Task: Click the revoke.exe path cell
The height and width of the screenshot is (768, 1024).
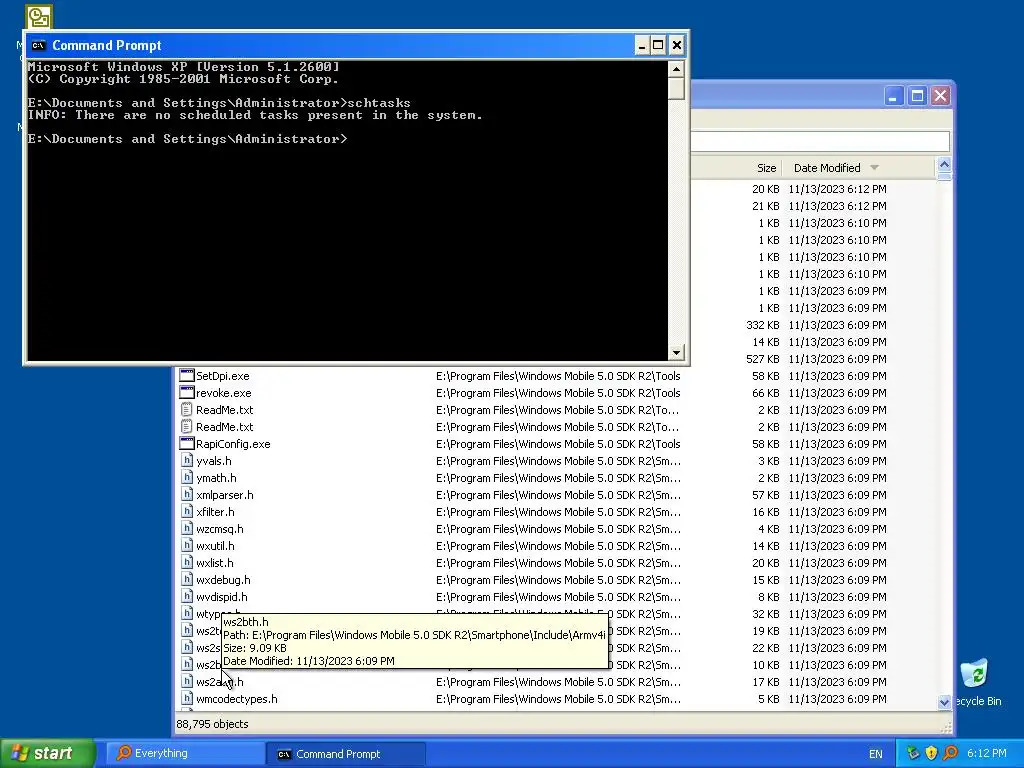Action: coord(558,392)
